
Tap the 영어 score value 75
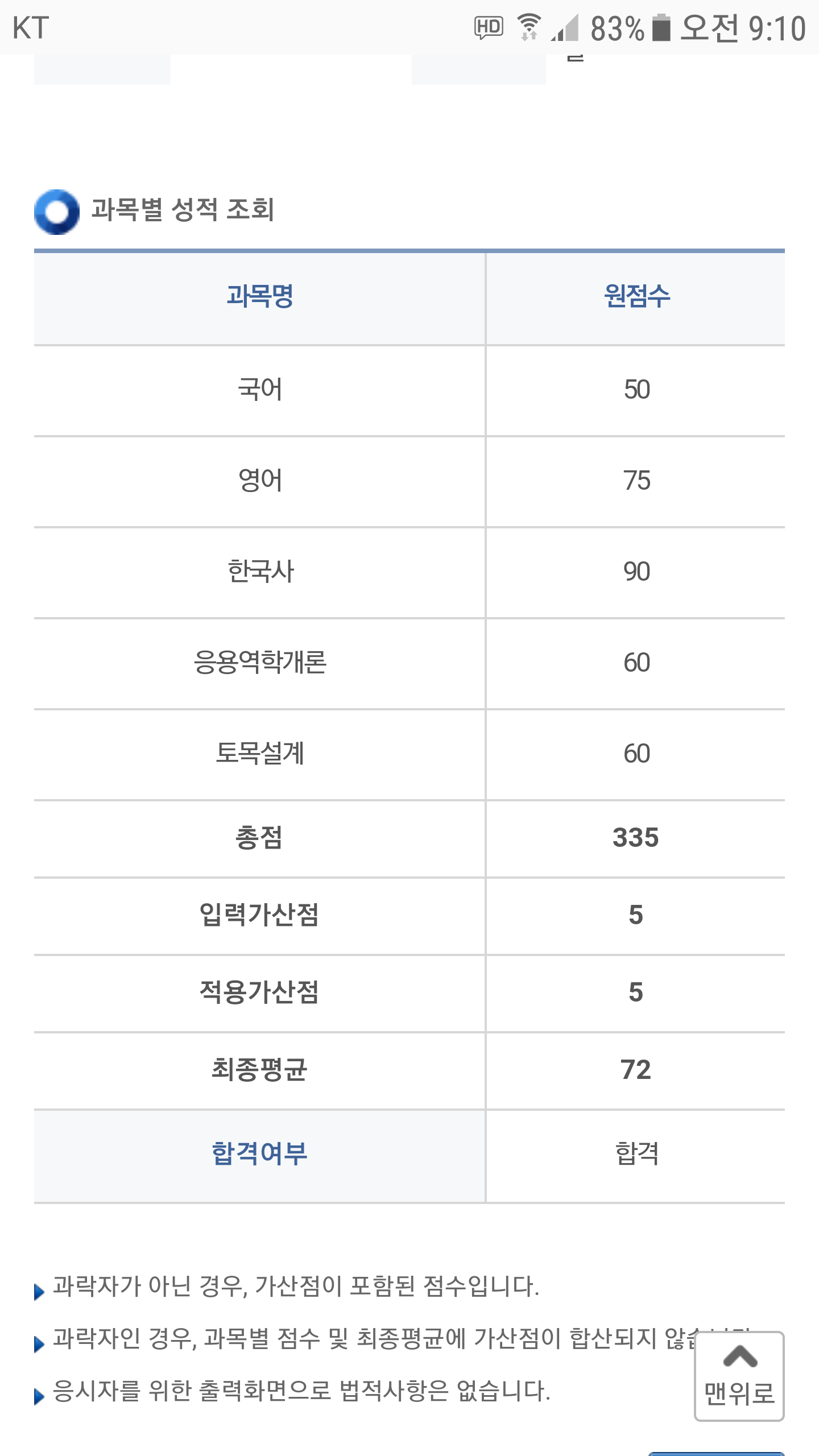pos(636,481)
